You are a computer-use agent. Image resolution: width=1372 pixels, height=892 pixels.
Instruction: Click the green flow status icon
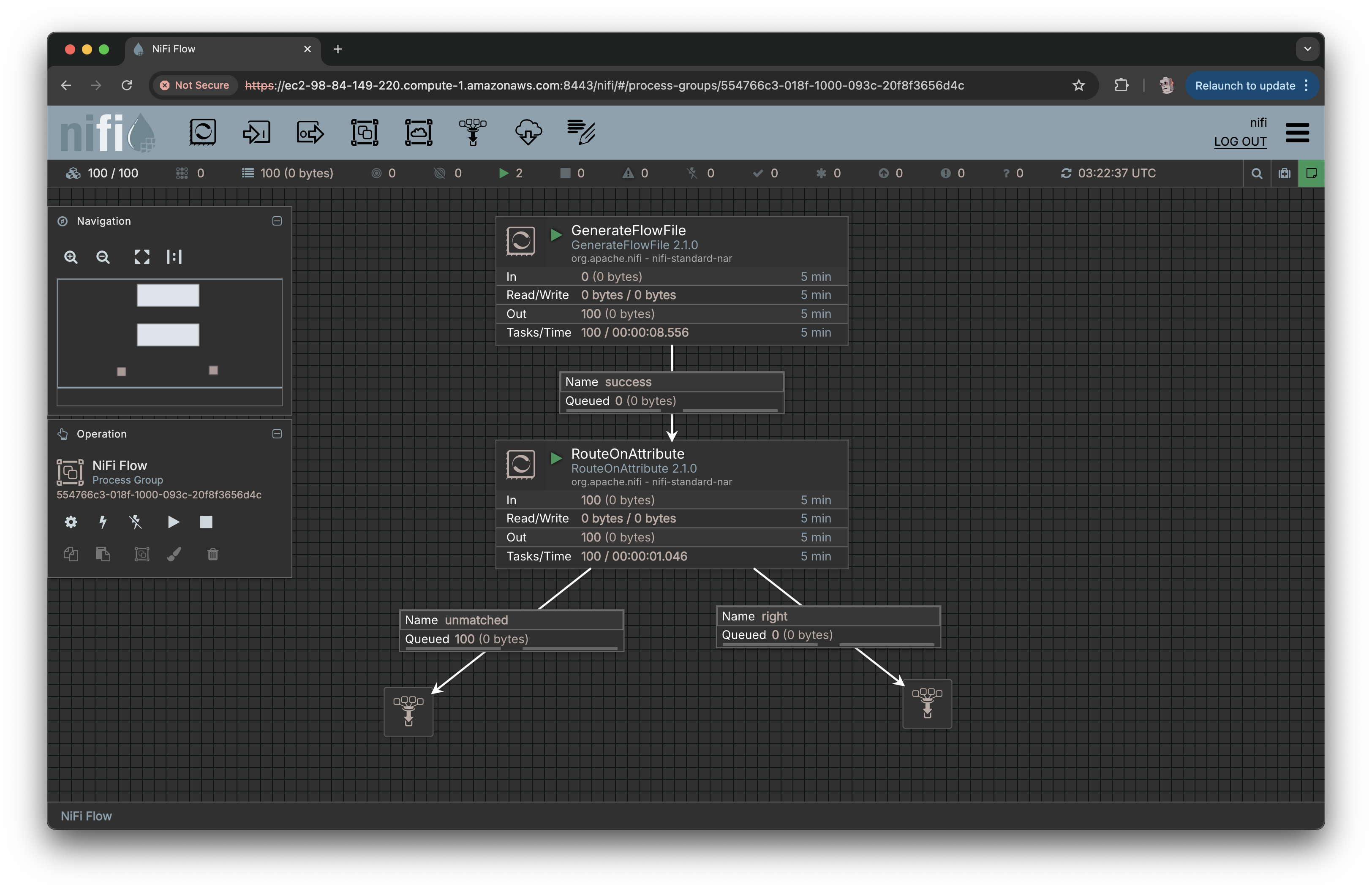click(1312, 174)
